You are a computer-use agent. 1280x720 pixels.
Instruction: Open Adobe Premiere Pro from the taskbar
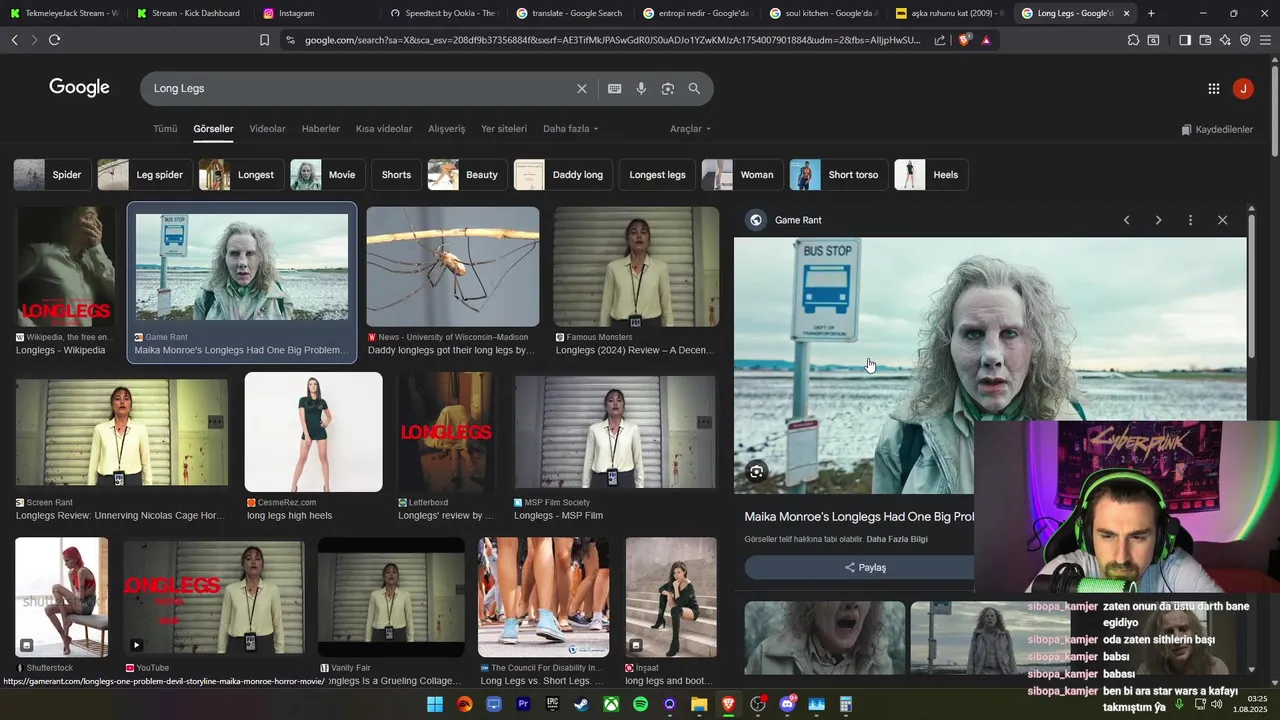[523, 704]
